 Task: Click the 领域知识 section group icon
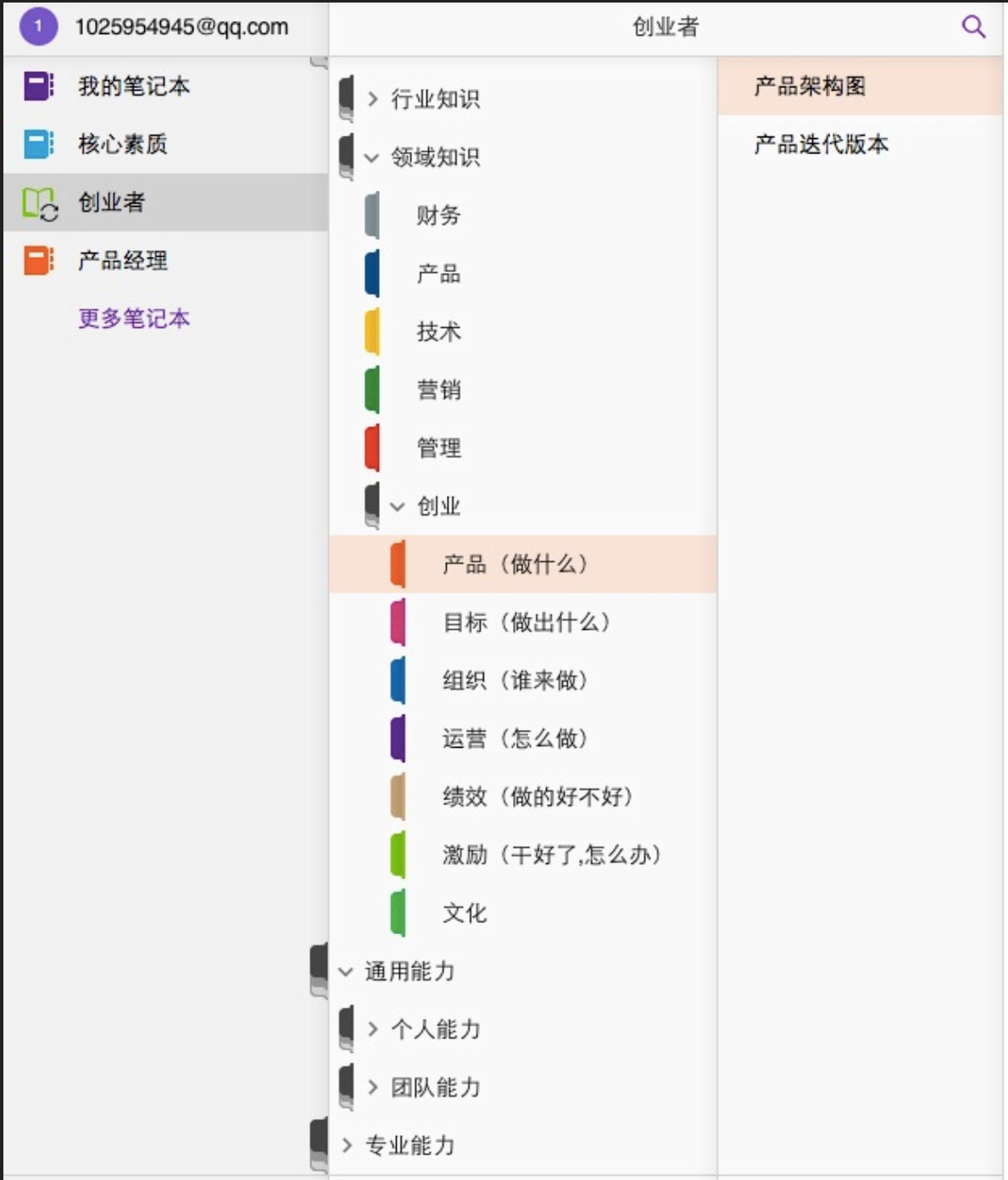click(x=346, y=158)
